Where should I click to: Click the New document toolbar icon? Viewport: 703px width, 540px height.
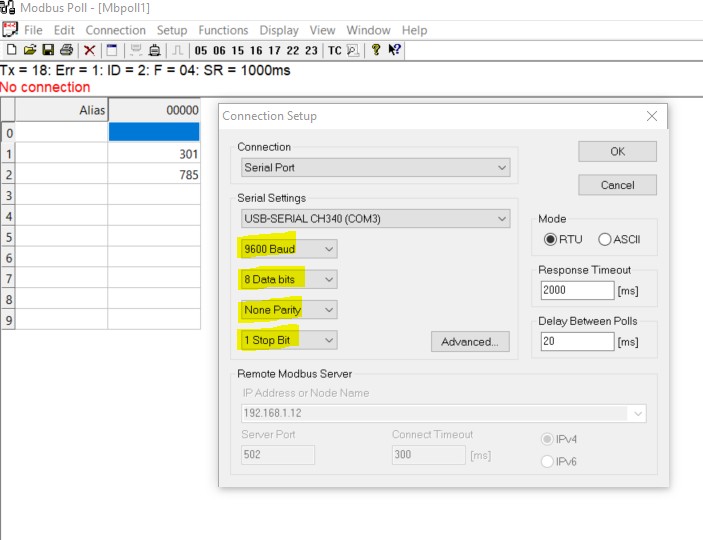pos(11,49)
